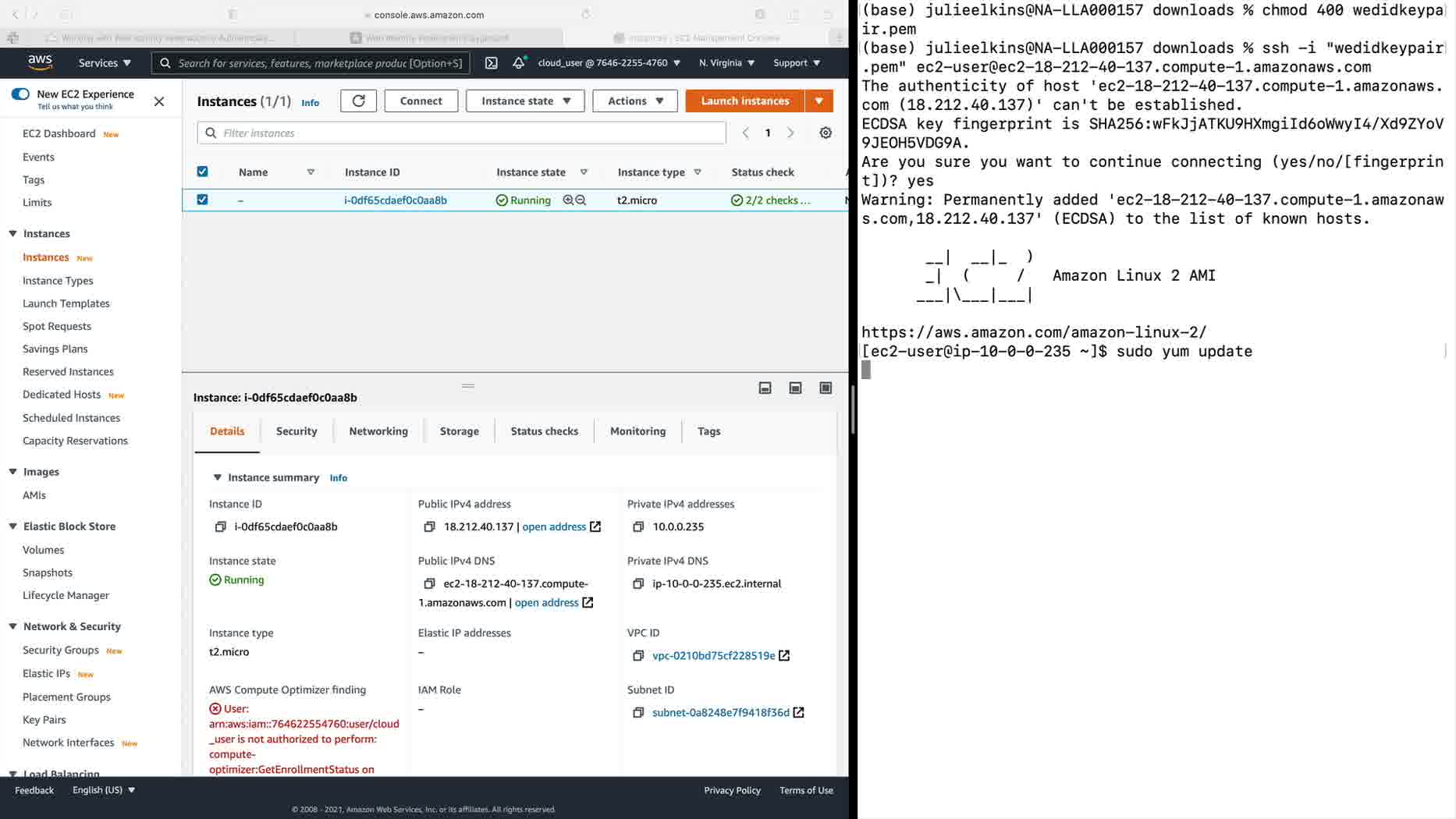Viewport: 1456px width, 819px height.
Task: Click the red error icon in Compute Optimizer finding
Action: (215, 709)
